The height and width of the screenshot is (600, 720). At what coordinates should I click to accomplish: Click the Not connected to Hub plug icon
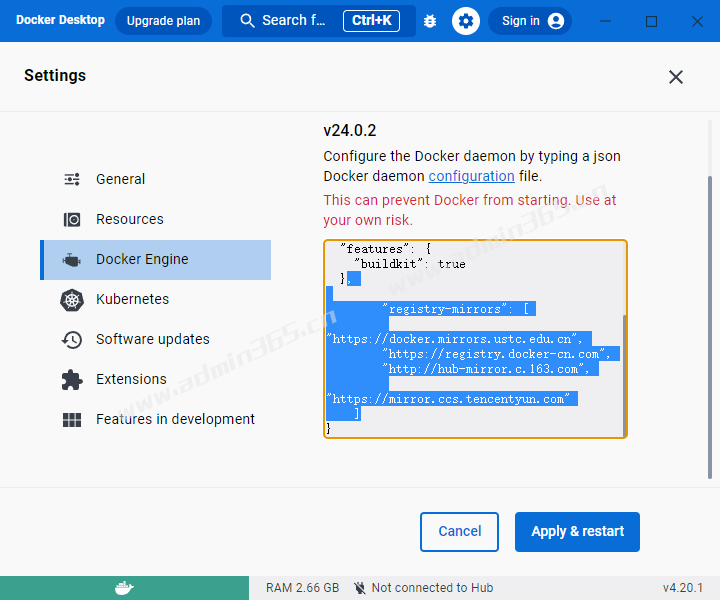(360, 588)
